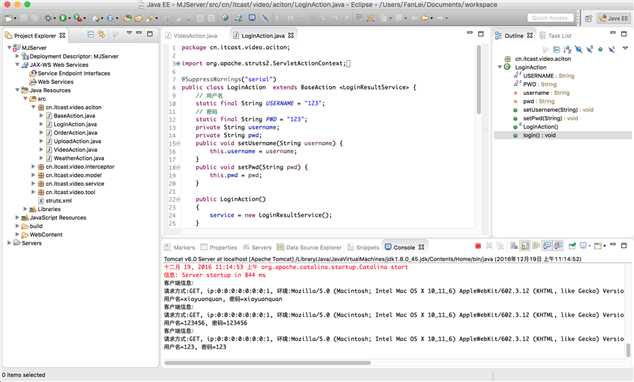The image size is (634, 382).
Task: Open the Snippets tab
Action: (363, 247)
